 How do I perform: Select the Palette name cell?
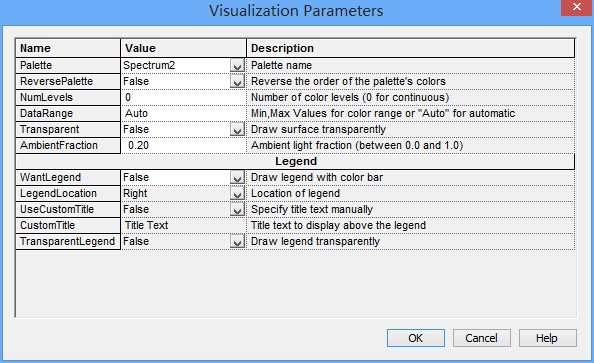[x=68, y=66]
